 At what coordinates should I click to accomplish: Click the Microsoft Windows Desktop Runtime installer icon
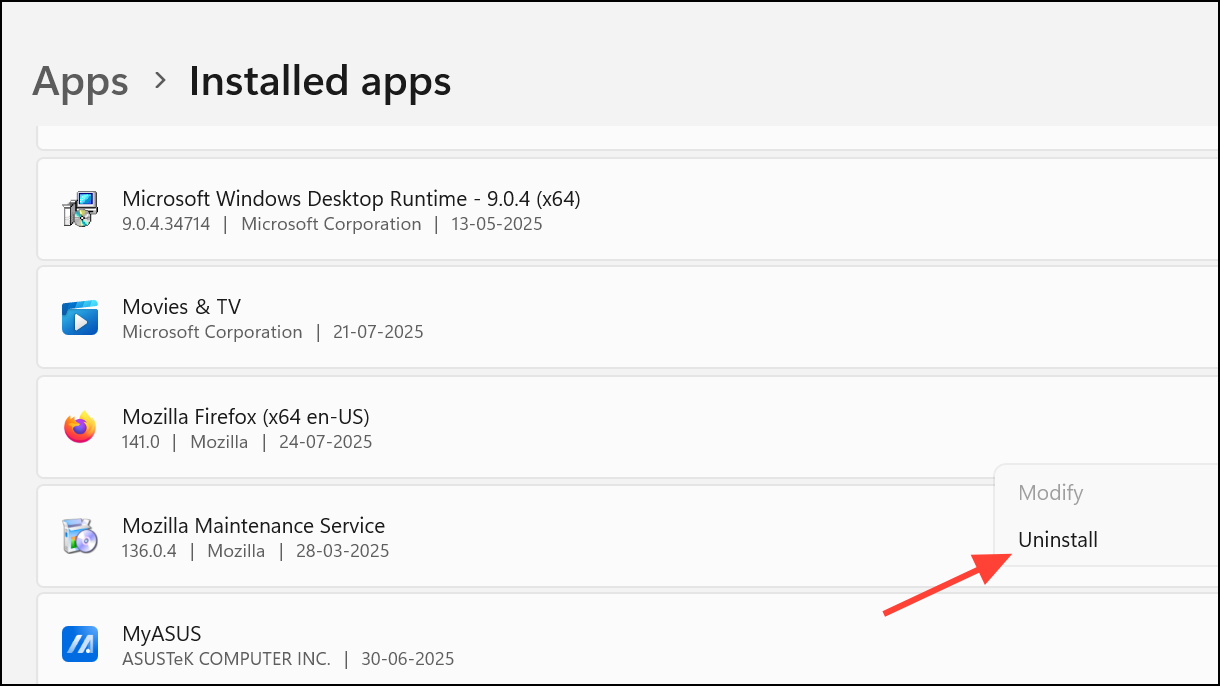tap(80, 210)
